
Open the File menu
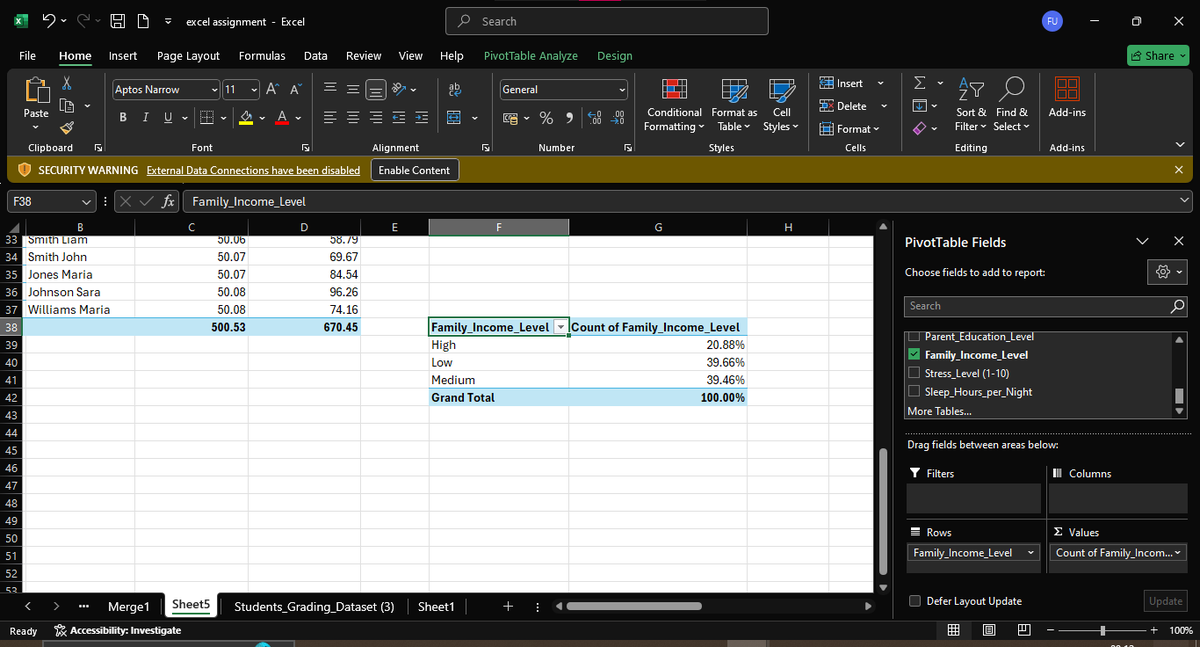(x=27, y=56)
